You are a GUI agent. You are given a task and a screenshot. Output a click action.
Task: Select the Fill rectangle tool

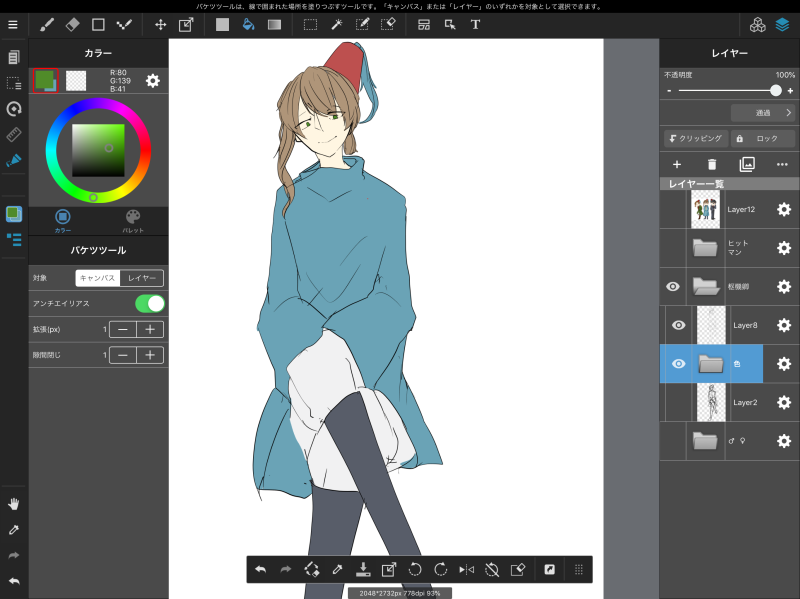coord(222,24)
